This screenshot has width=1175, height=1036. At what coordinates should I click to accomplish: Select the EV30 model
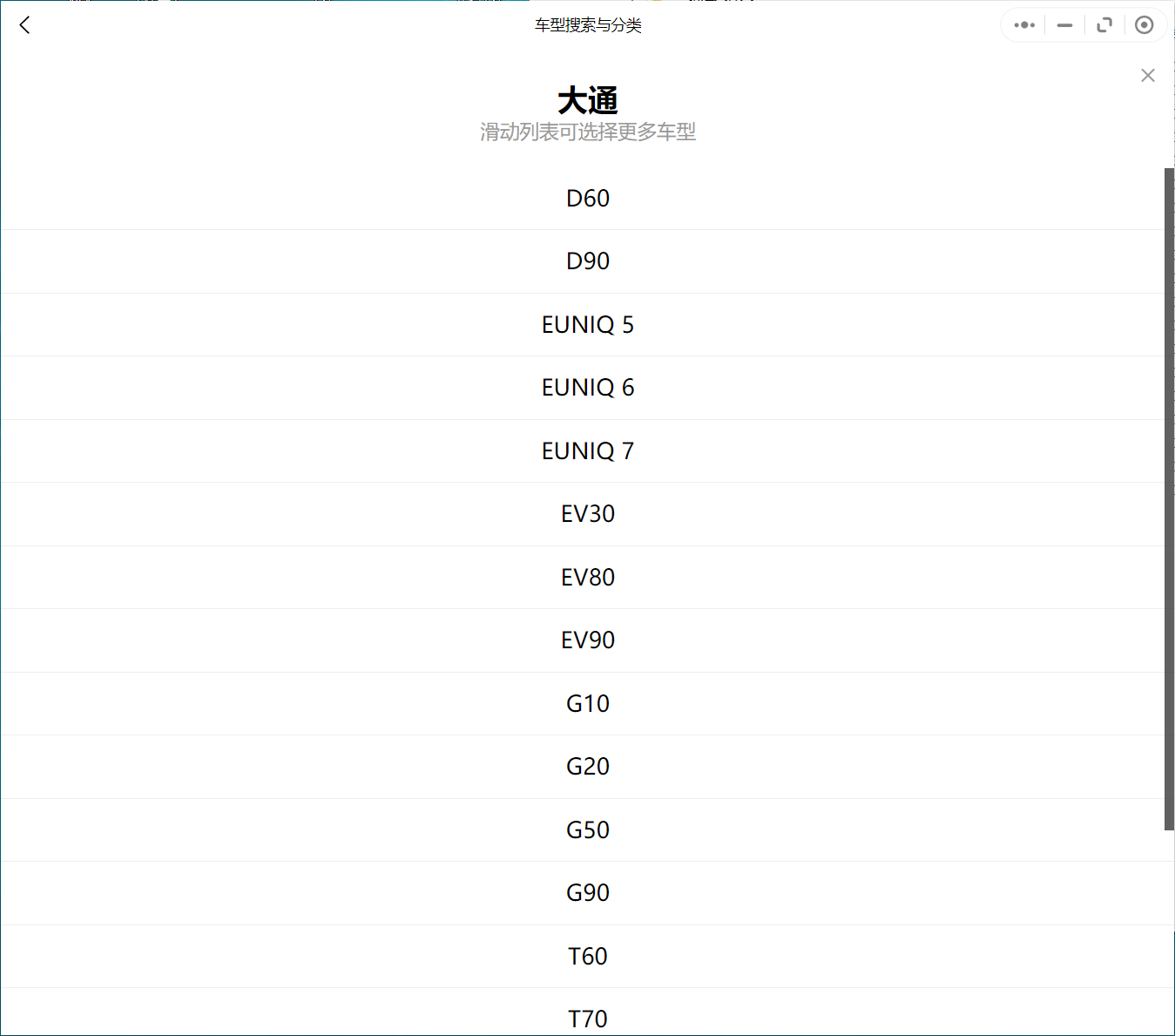point(588,514)
